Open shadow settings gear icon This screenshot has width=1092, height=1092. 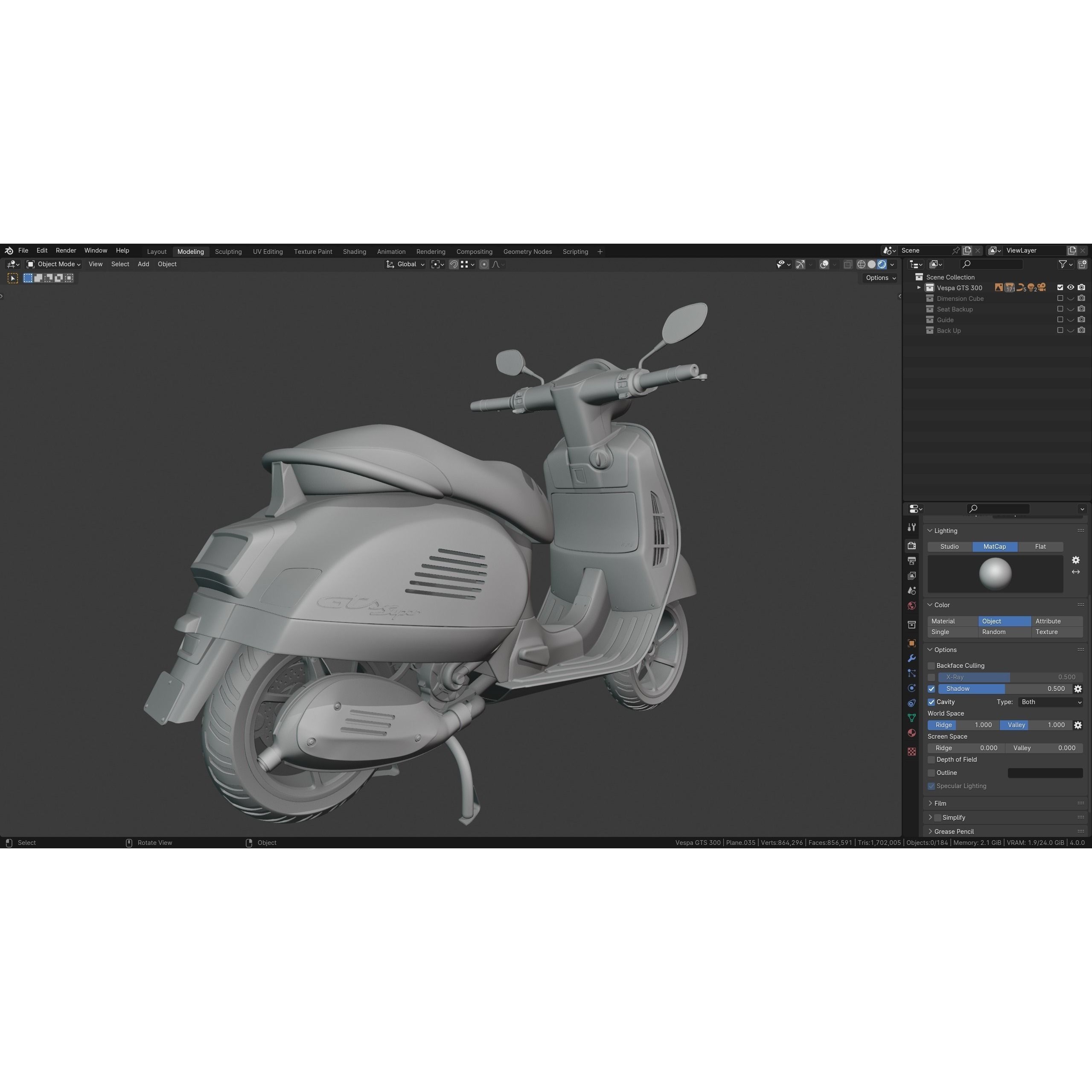[x=1078, y=689]
